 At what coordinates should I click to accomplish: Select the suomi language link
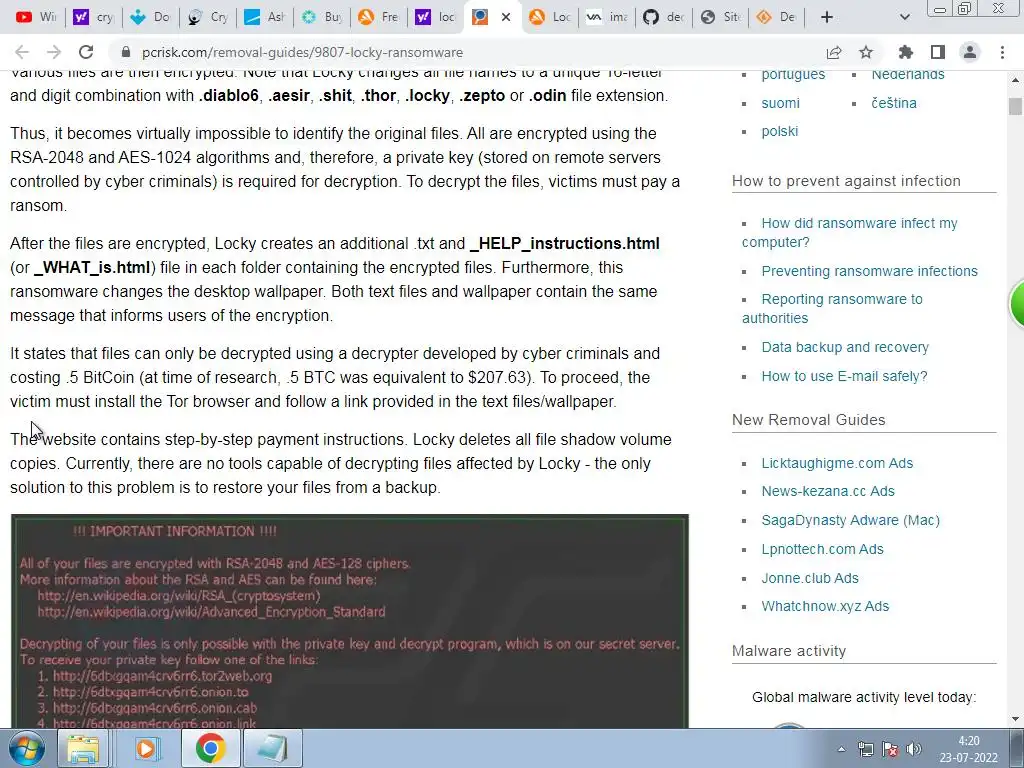(x=780, y=103)
